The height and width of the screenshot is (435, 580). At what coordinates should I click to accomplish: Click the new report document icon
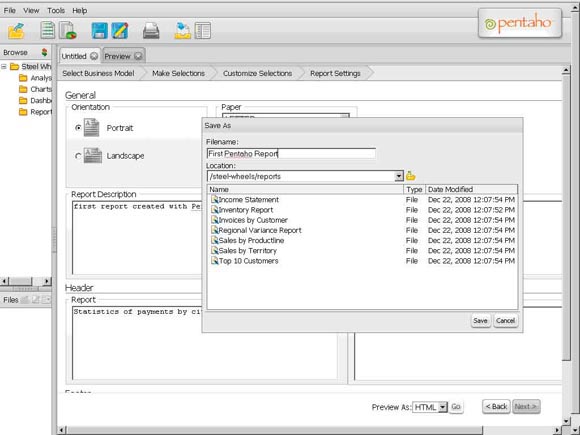pyautogui.click(x=47, y=30)
